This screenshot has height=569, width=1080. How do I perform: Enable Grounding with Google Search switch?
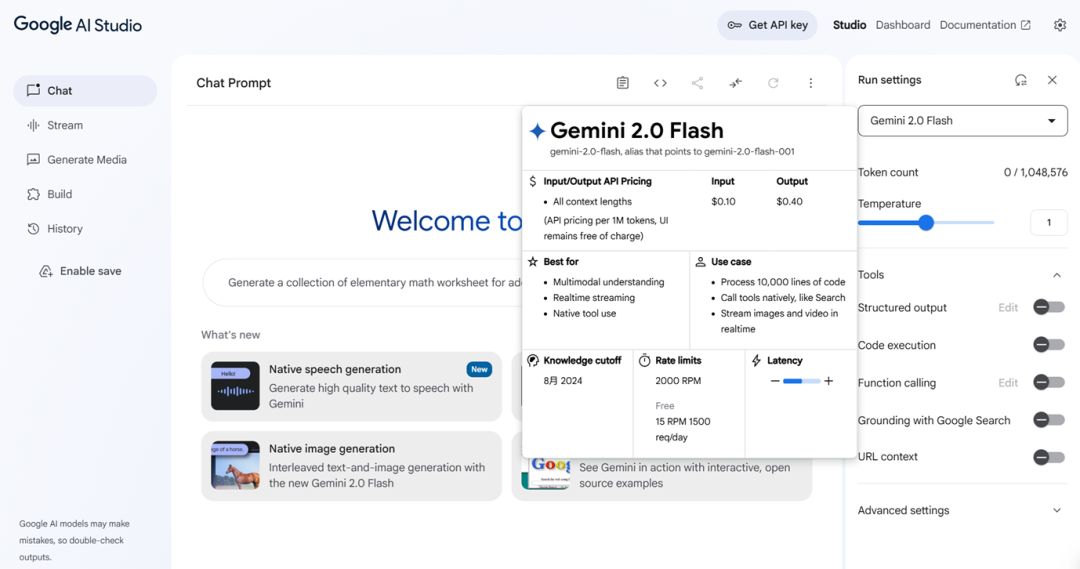1049,420
